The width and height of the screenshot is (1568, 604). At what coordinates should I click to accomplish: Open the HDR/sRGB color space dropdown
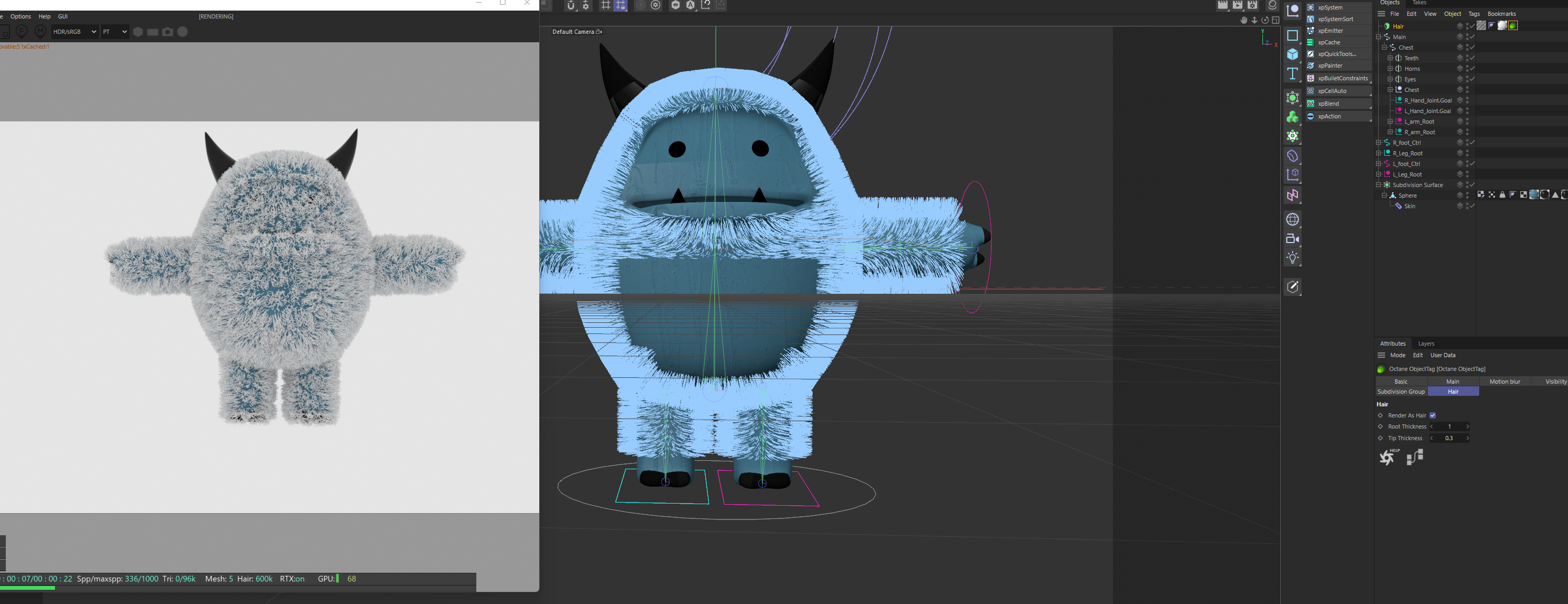[x=74, y=32]
